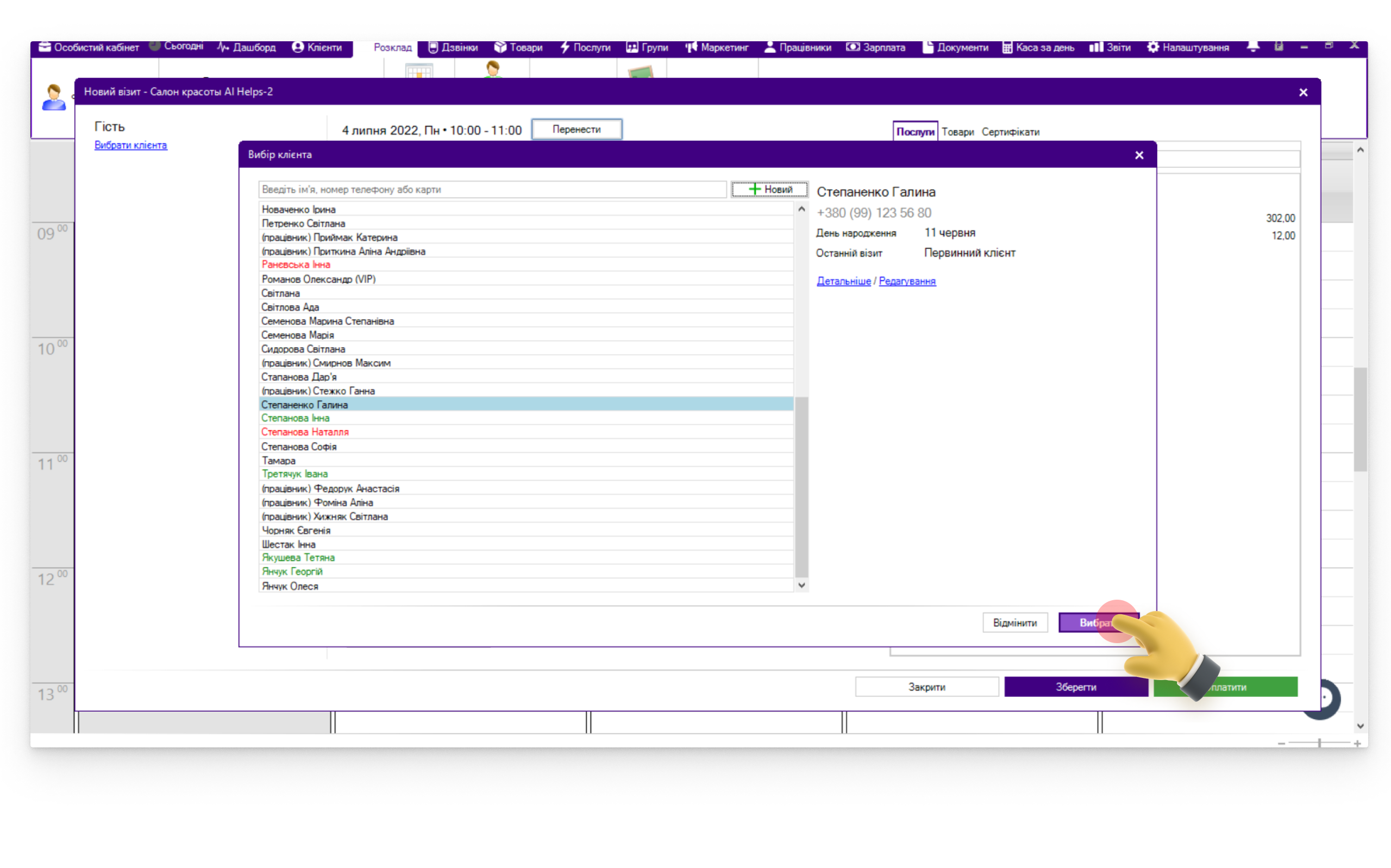Click the client search input field
The image size is (1391, 868).
(492, 190)
